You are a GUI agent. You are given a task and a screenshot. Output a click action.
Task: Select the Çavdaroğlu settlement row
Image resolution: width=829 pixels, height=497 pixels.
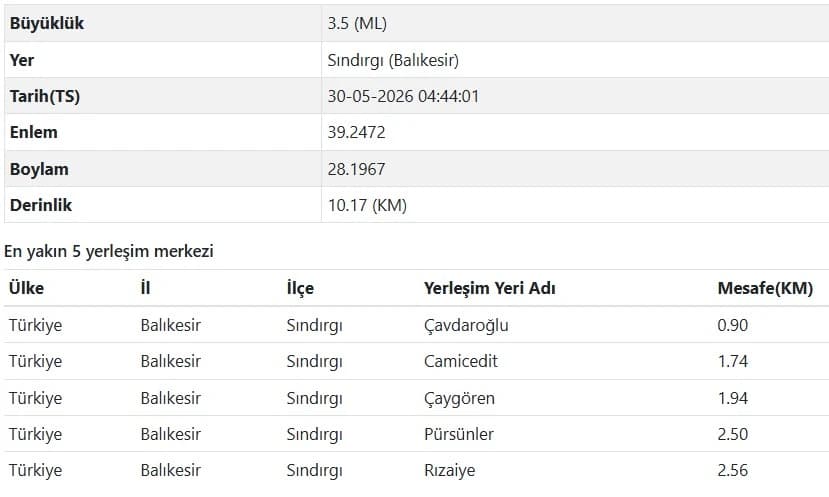click(417, 325)
